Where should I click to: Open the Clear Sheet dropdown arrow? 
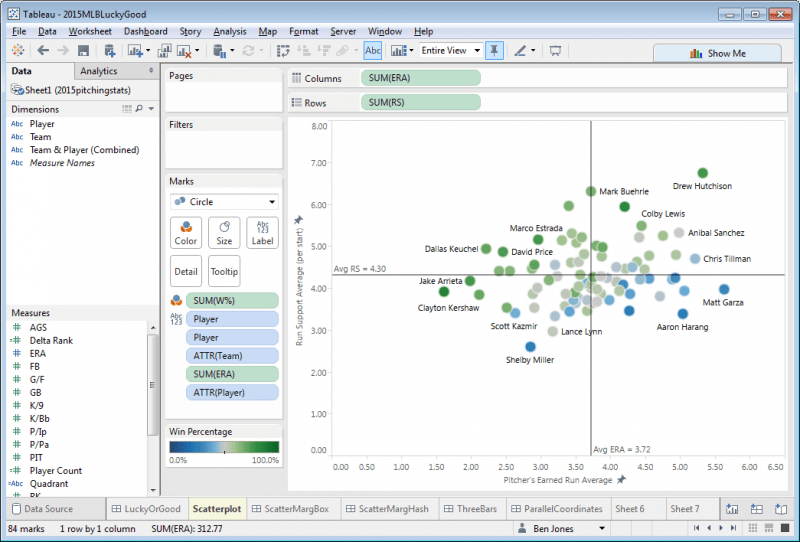(x=197, y=51)
